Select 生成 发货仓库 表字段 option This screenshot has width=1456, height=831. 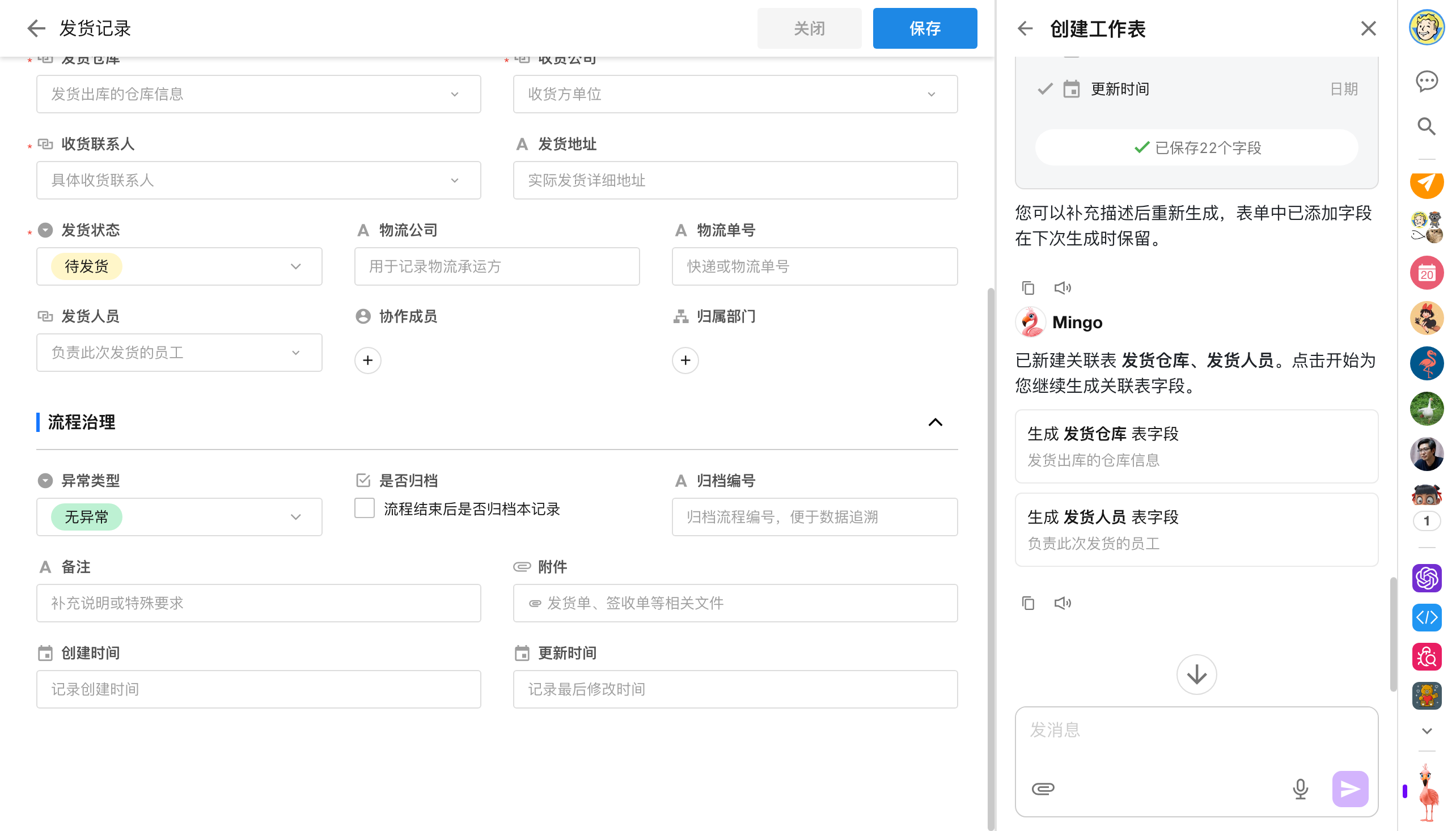1196,446
